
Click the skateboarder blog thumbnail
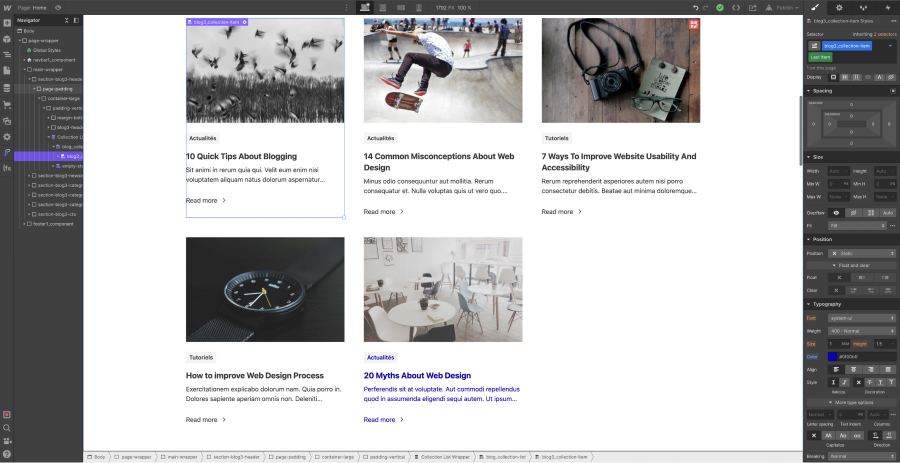pos(443,70)
